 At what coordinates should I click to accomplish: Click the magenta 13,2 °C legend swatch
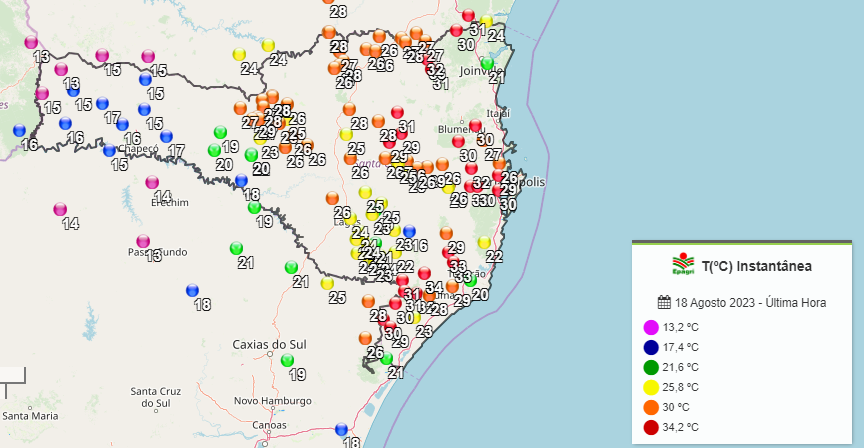click(x=651, y=327)
